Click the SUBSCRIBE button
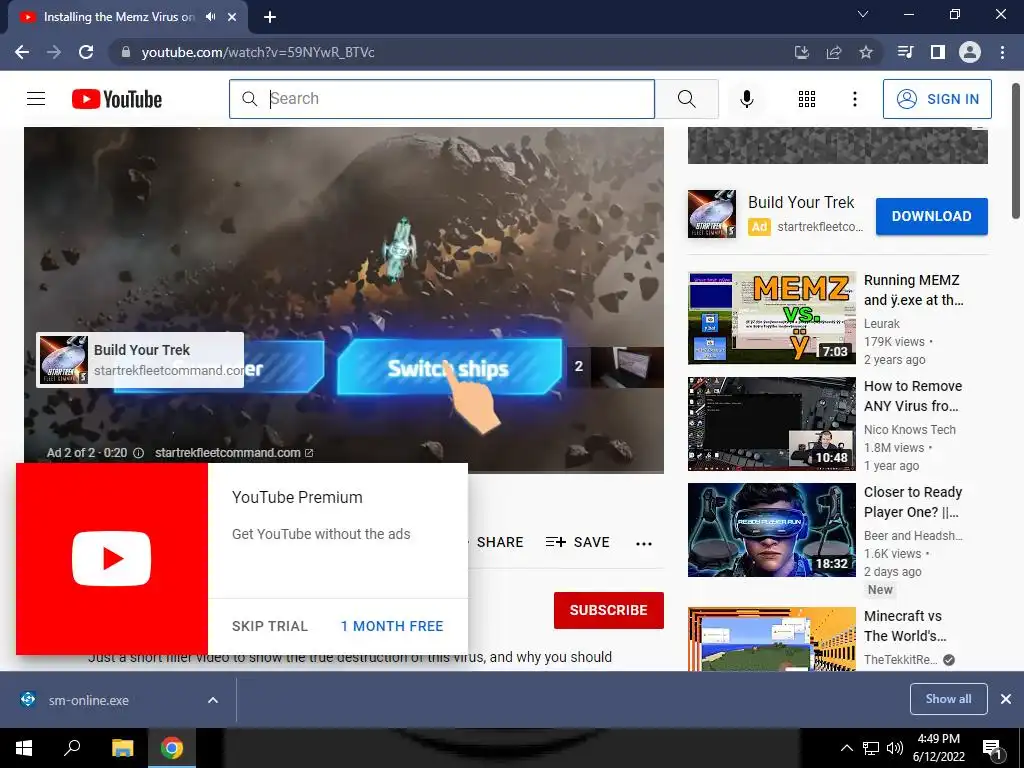1024x768 pixels. click(609, 610)
